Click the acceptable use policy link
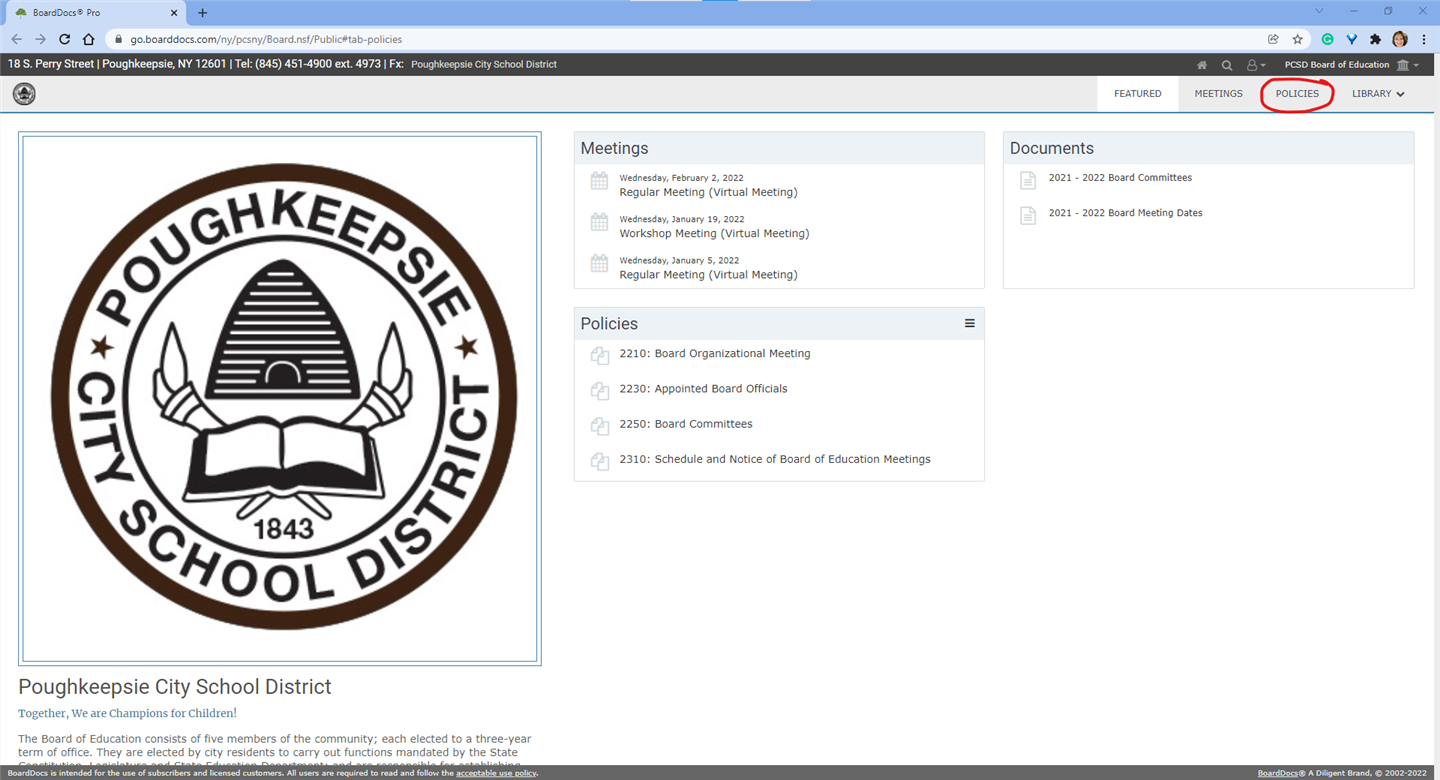 click(496, 773)
